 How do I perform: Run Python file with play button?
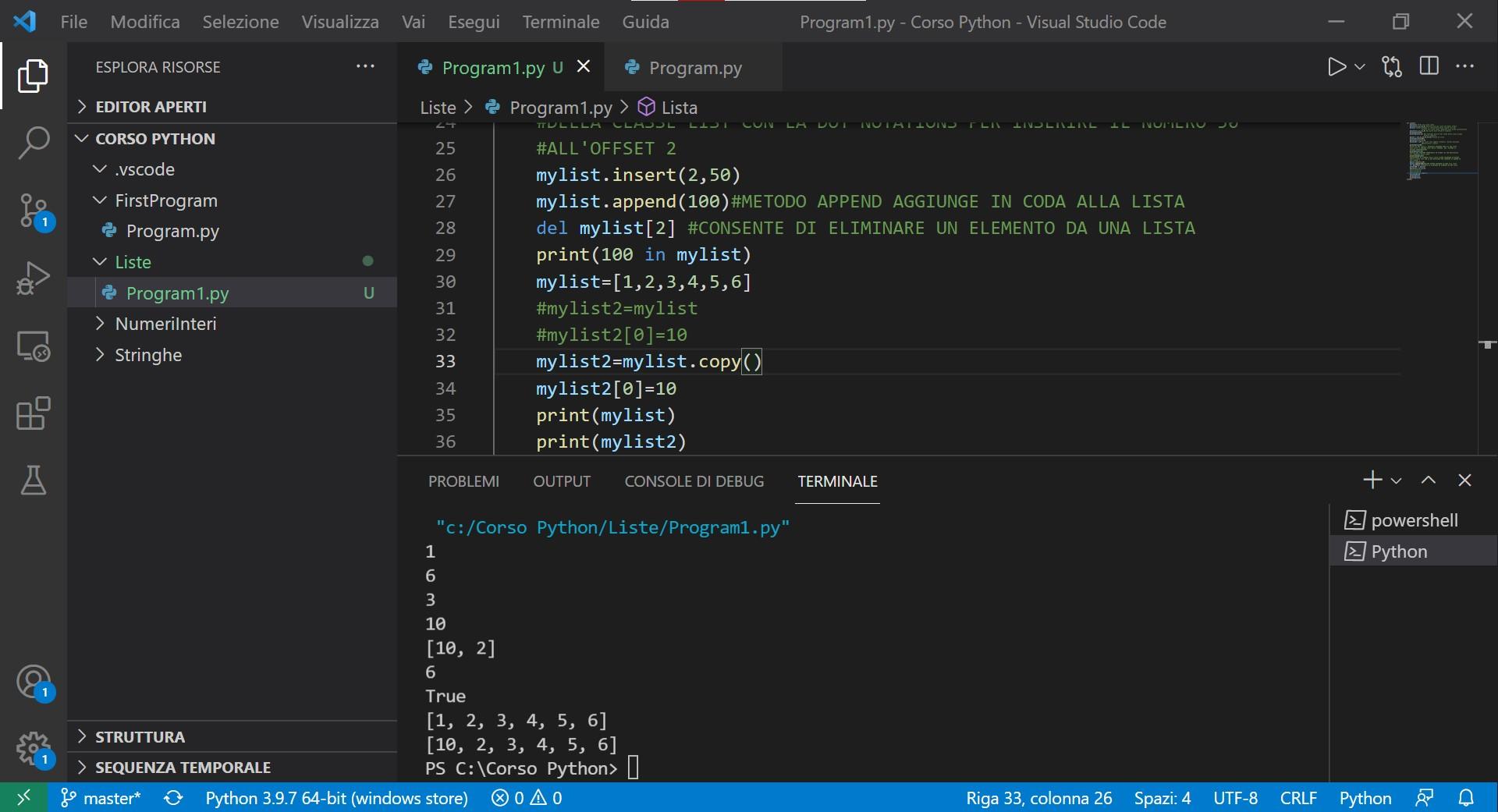1336,67
